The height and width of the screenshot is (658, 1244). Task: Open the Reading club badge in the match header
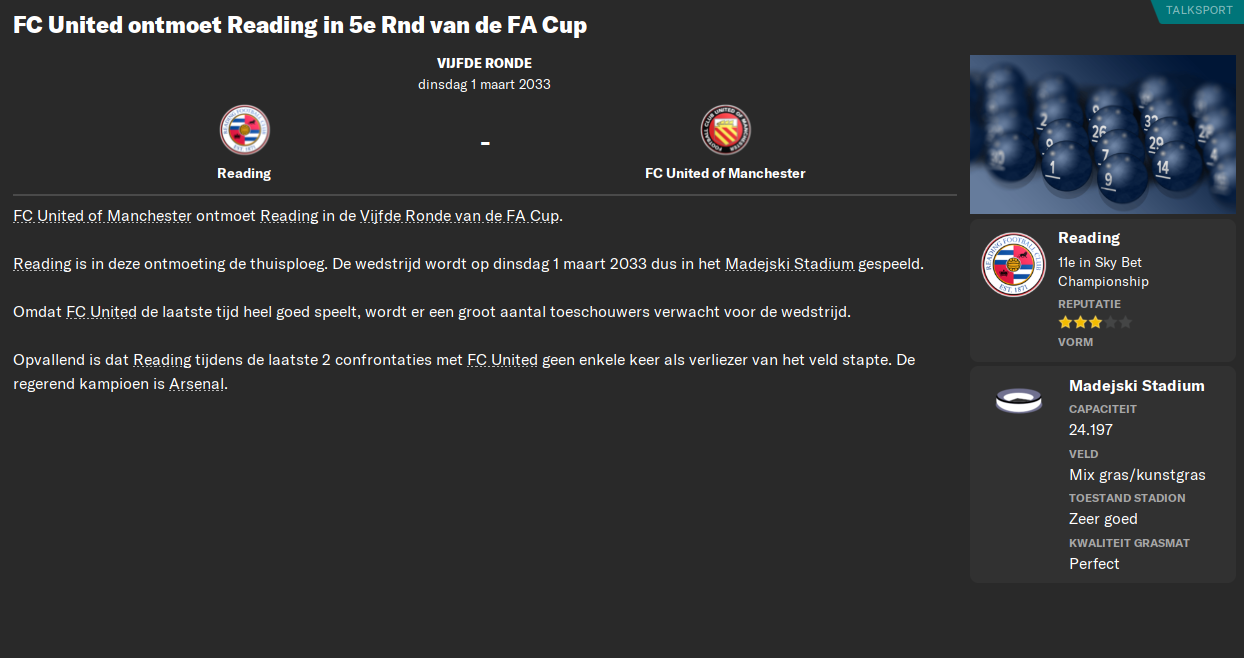coord(244,129)
